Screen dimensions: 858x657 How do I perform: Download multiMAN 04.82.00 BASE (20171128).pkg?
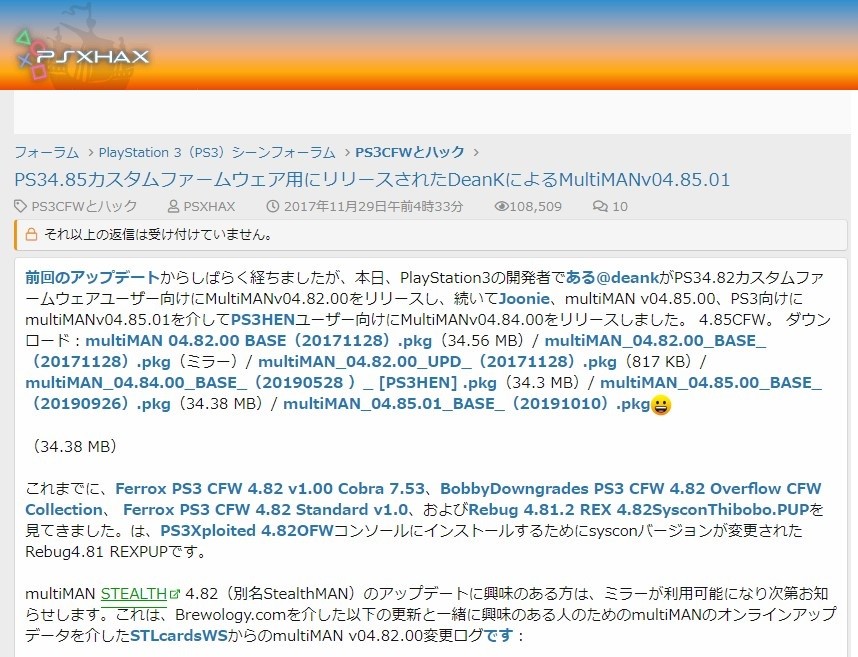pyautogui.click(x=258, y=341)
